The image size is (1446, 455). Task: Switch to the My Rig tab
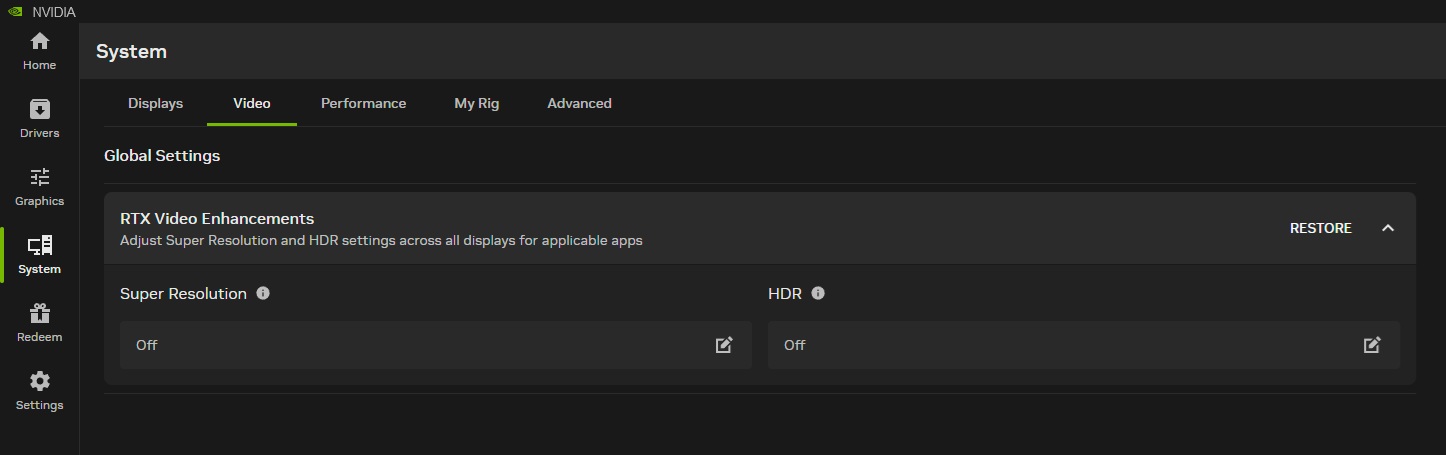point(477,103)
